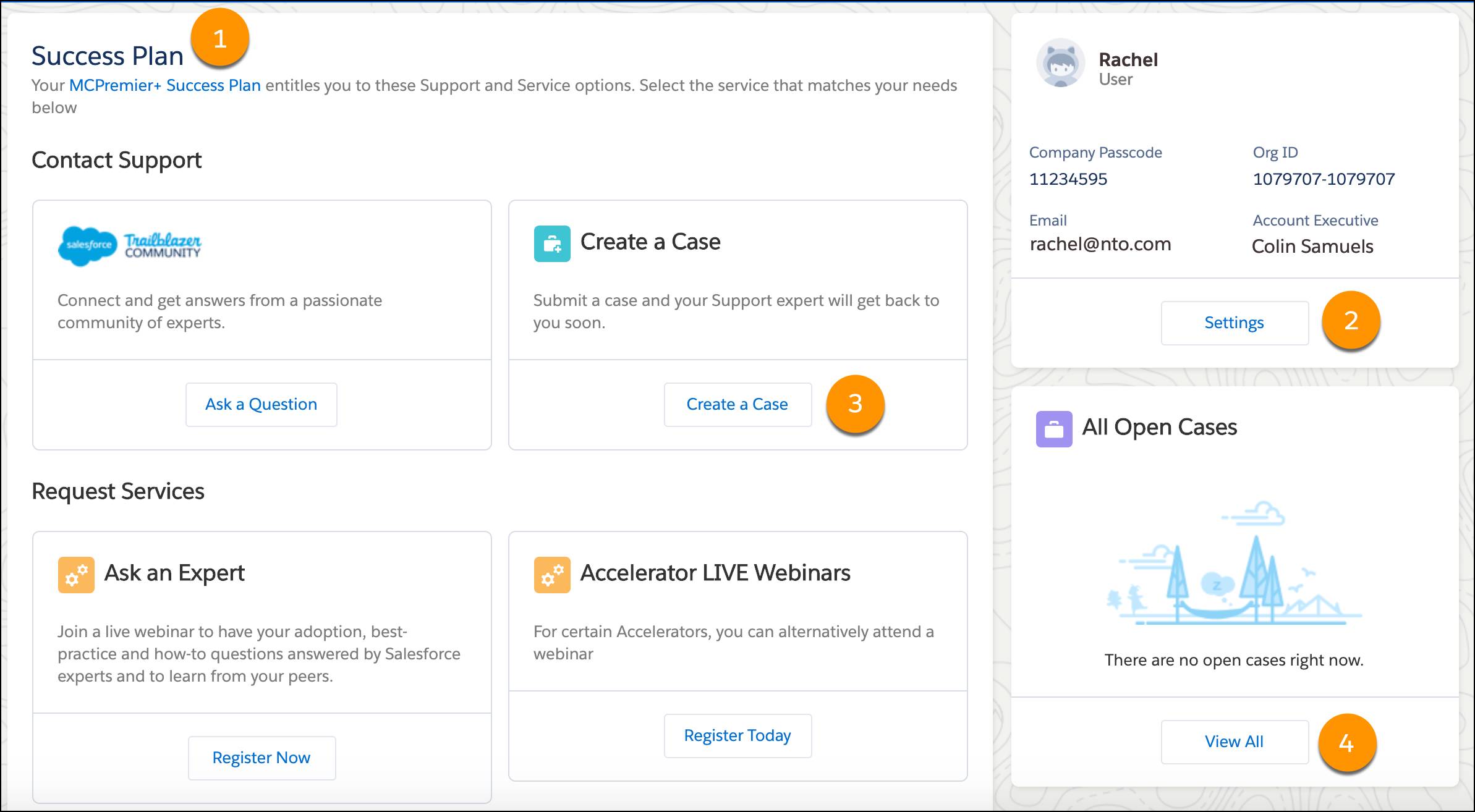This screenshot has width=1475, height=812.
Task: Click the Company Passcode value 11234595
Action: coord(1068,179)
